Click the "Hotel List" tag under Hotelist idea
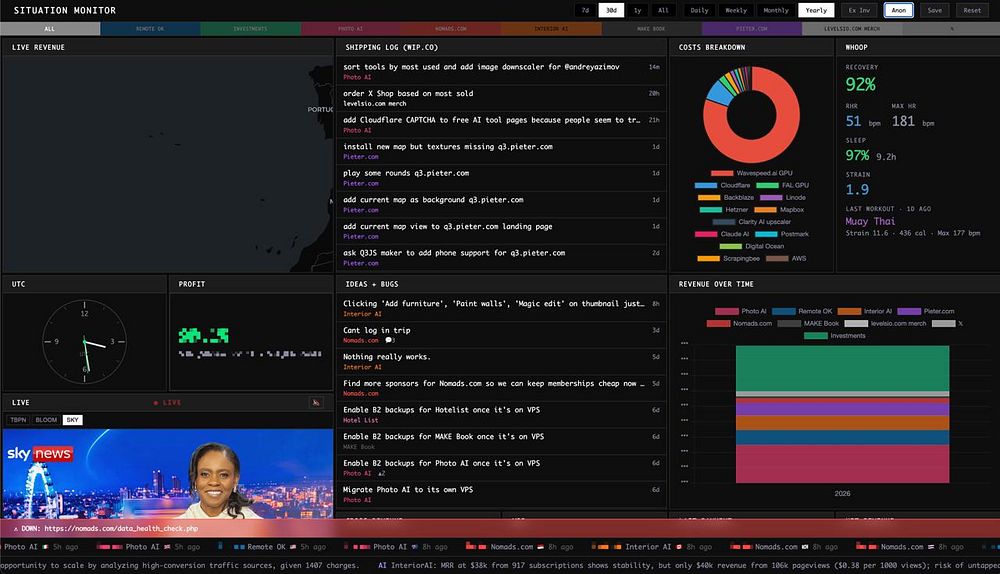The width and height of the screenshot is (1000, 574). pos(360,420)
